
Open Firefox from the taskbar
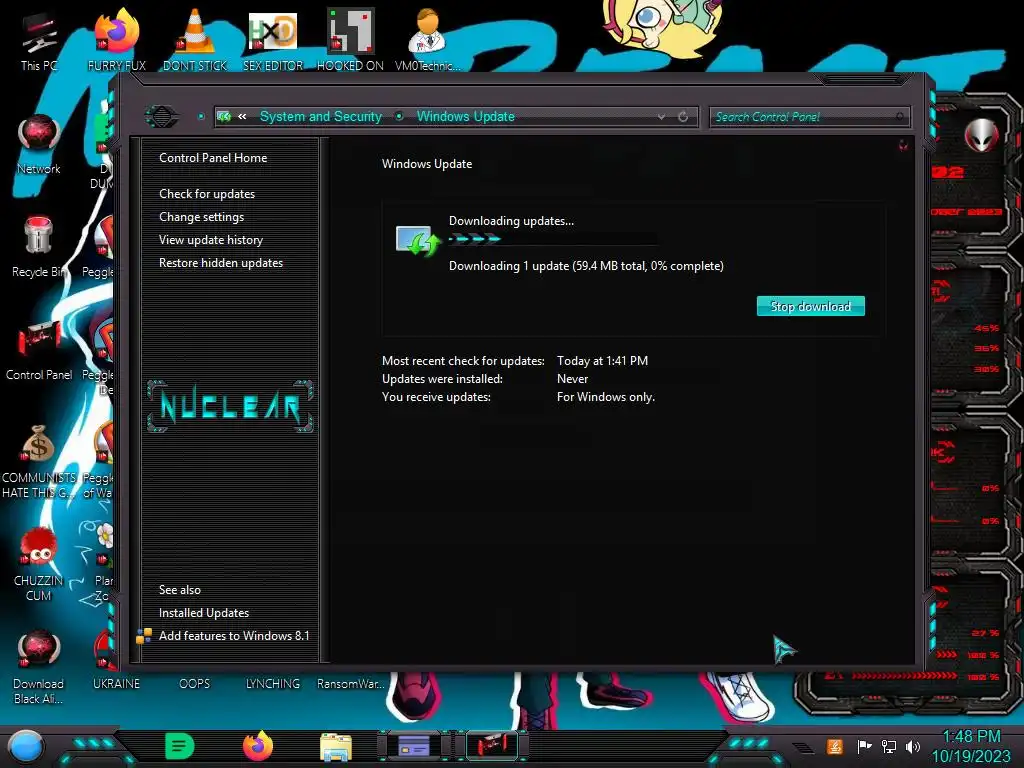pos(258,746)
